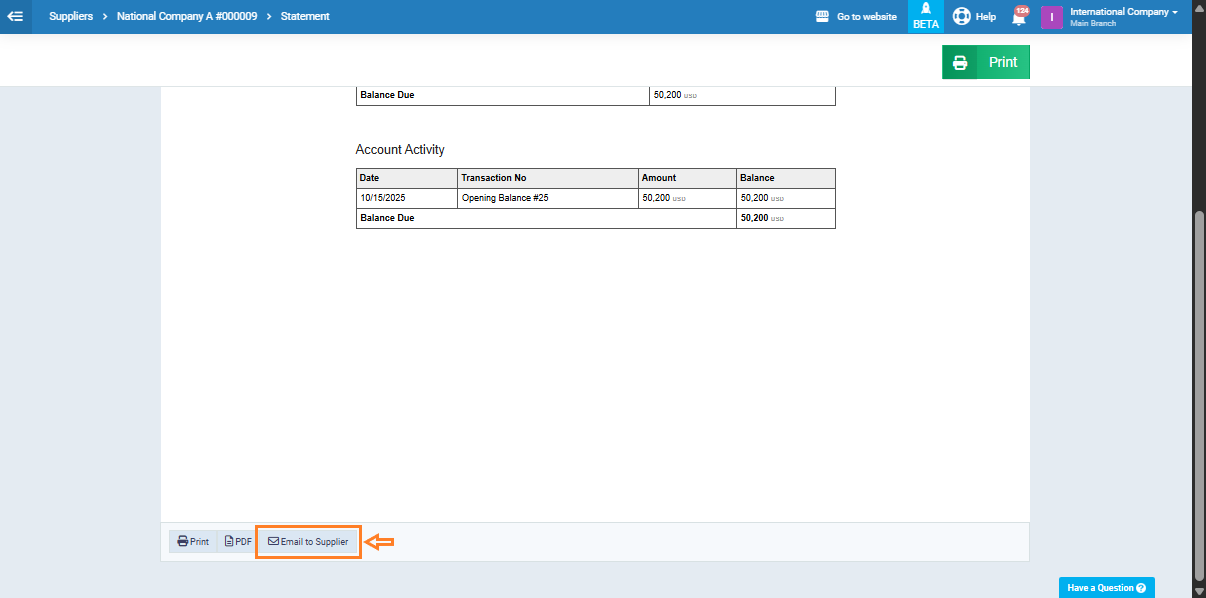Open the notifications bell

[x=1019, y=17]
